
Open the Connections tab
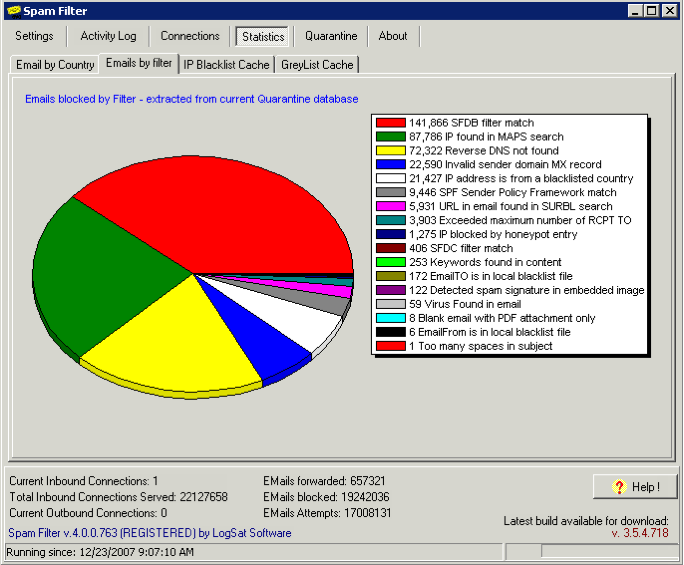pos(190,36)
